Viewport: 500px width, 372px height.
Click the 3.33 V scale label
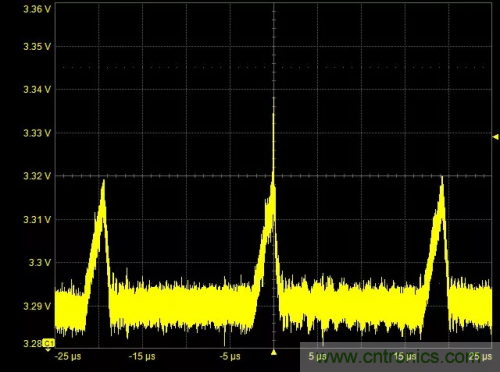(x=37, y=133)
